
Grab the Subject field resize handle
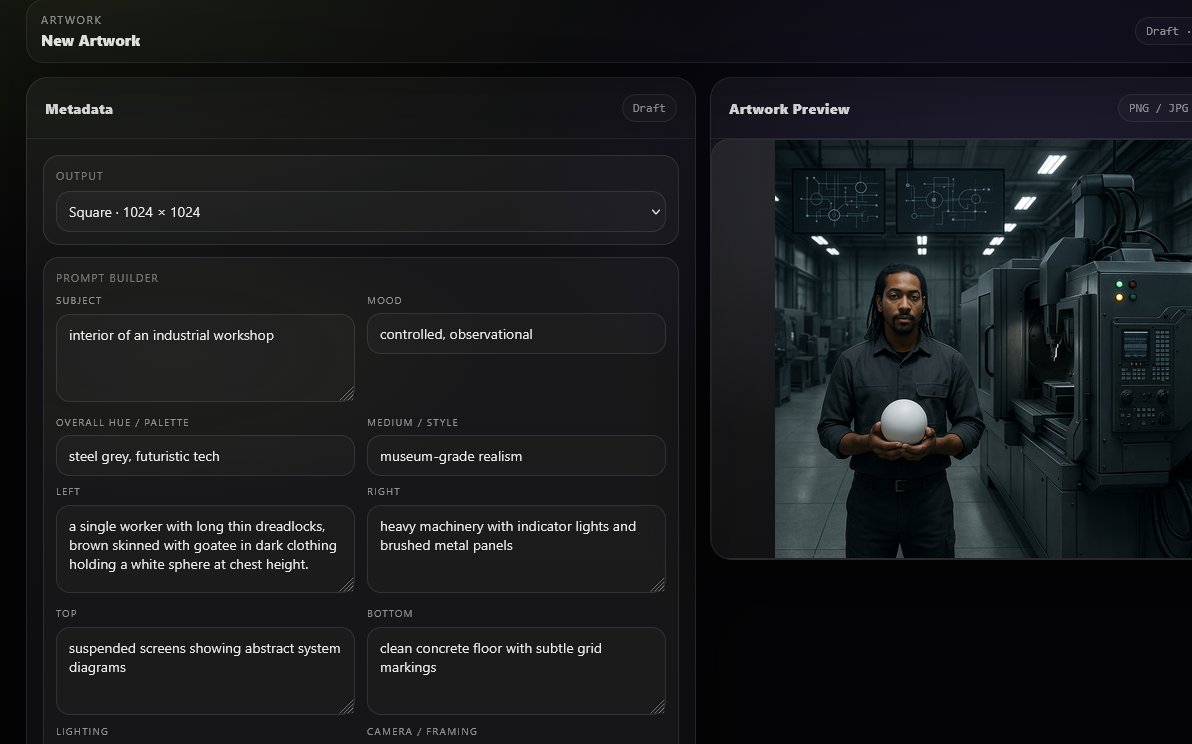[x=347, y=394]
